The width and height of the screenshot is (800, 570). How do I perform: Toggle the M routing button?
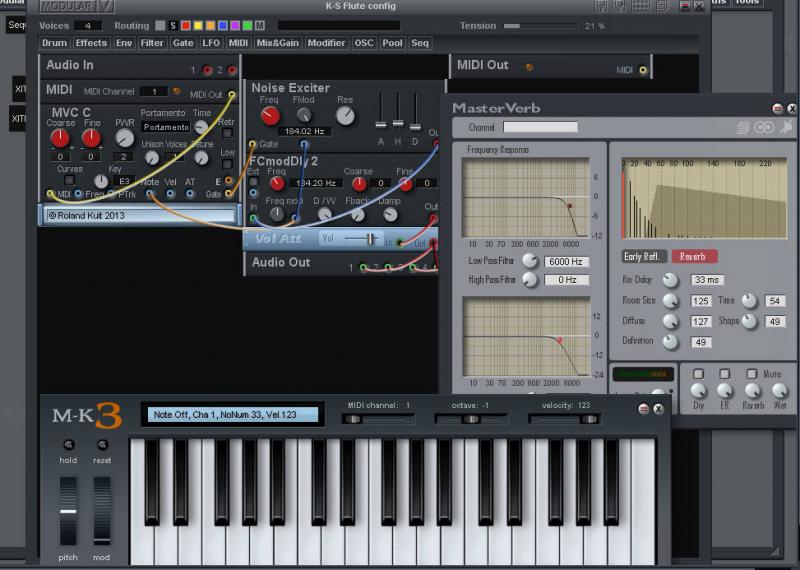260,26
